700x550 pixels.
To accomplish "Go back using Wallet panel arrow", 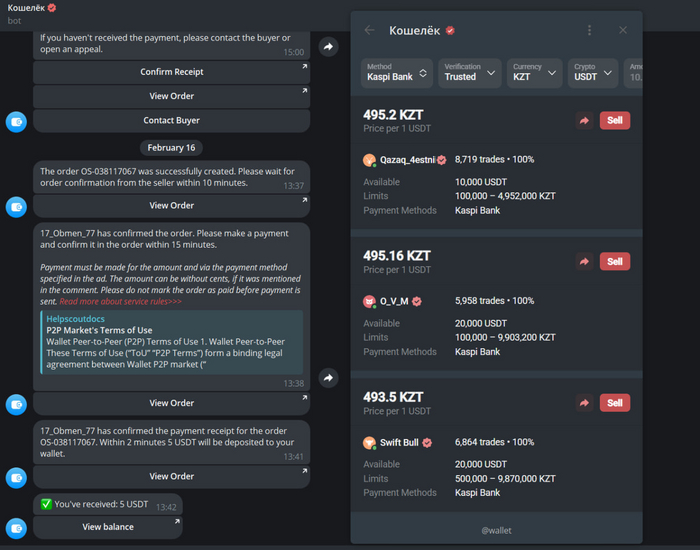I will (369, 30).
